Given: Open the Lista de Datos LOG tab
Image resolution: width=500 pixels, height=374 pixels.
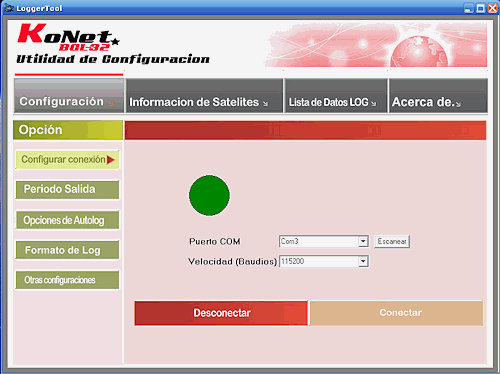Looking at the screenshot, I should click(336, 96).
